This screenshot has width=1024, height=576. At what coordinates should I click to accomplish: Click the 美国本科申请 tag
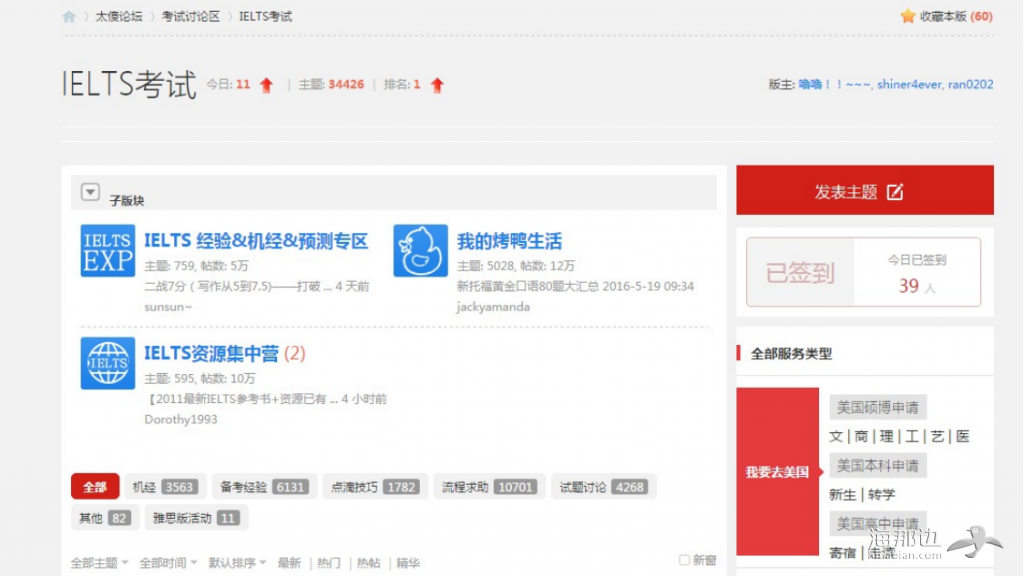point(878,466)
